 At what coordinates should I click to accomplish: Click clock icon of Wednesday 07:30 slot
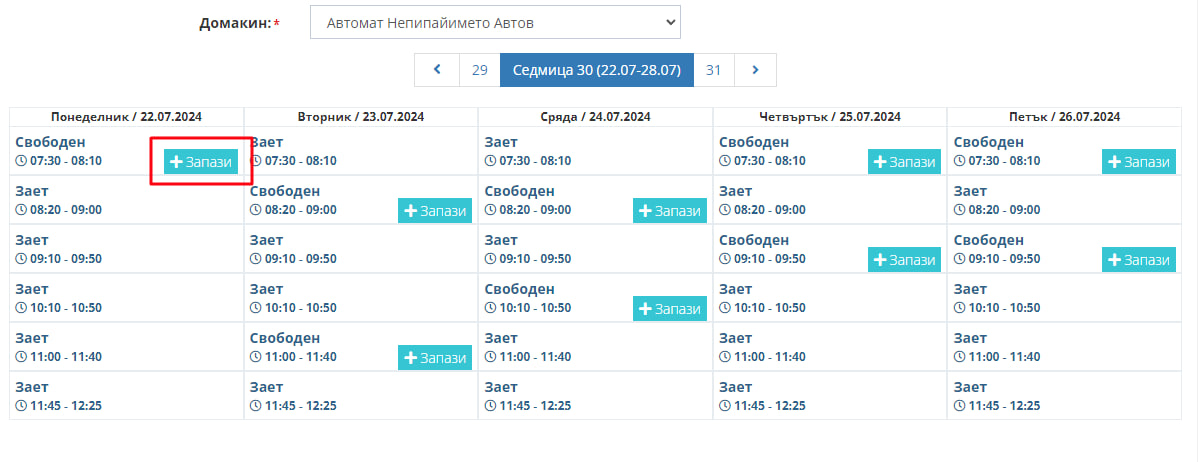click(490, 161)
